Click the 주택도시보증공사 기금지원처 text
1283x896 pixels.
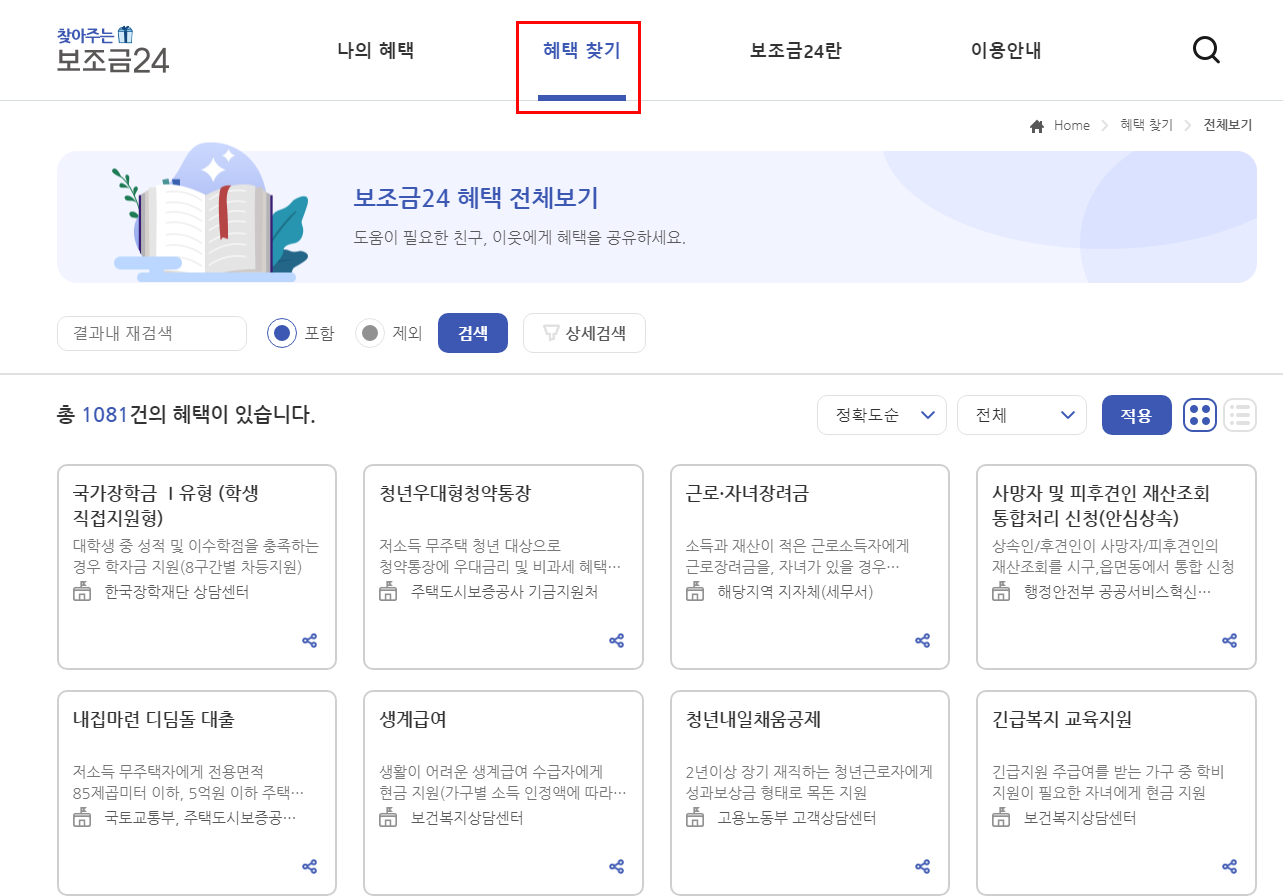pos(505,592)
